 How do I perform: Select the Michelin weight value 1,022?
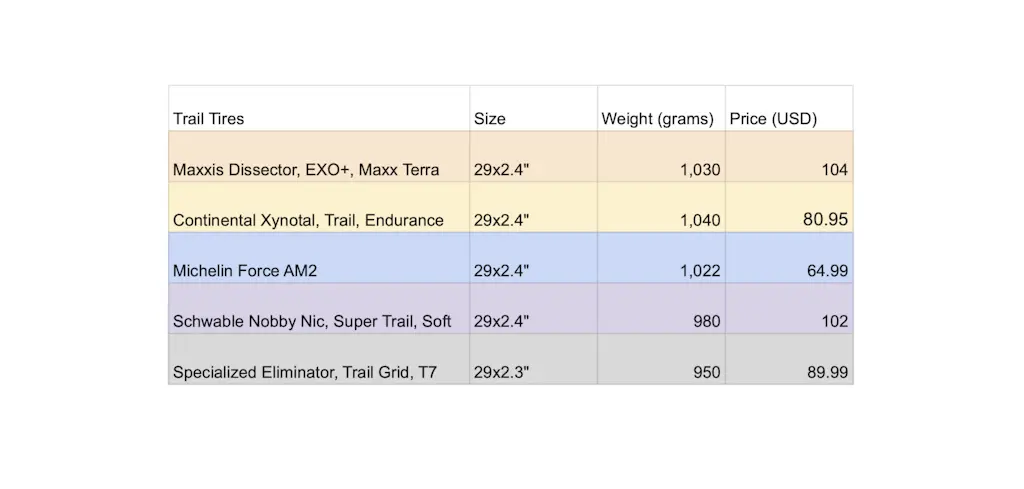click(700, 270)
